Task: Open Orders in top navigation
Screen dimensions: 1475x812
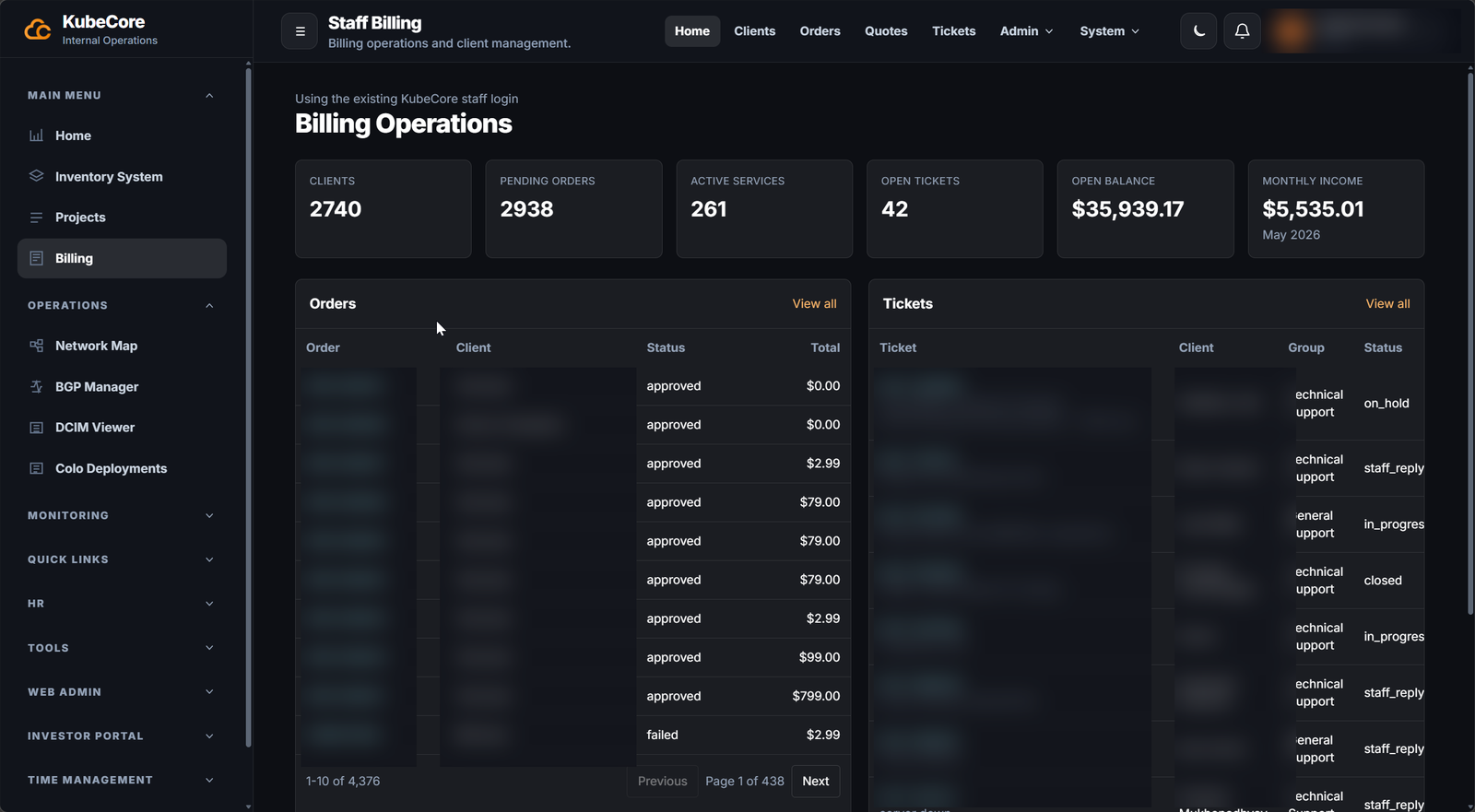Action: pyautogui.click(x=820, y=31)
